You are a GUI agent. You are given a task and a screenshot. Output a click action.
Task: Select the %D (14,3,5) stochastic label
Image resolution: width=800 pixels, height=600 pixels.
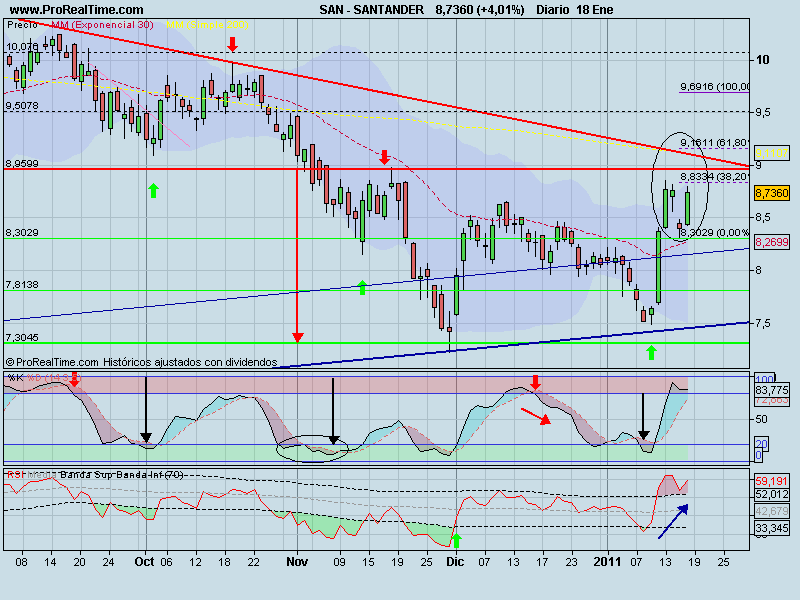(x=54, y=378)
